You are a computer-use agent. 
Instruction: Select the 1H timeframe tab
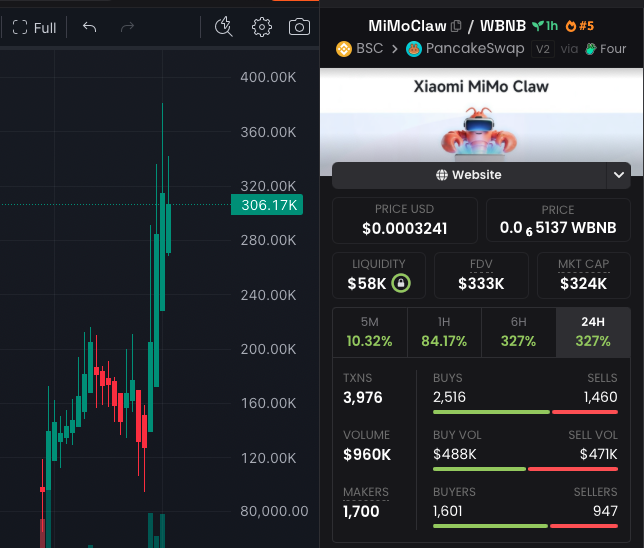444,332
